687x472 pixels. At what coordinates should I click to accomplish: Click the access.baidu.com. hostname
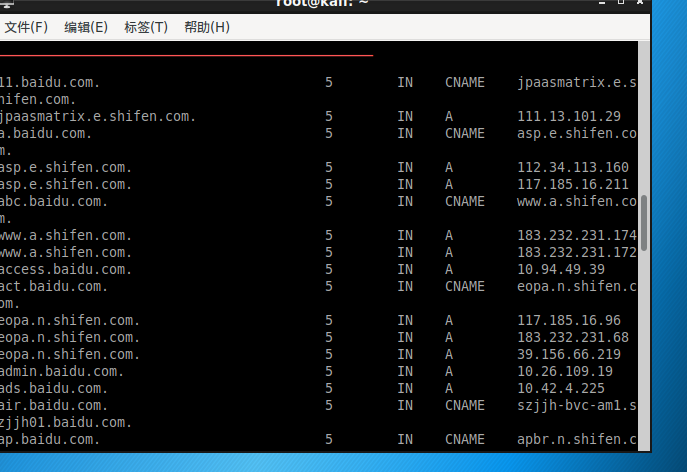point(66,269)
